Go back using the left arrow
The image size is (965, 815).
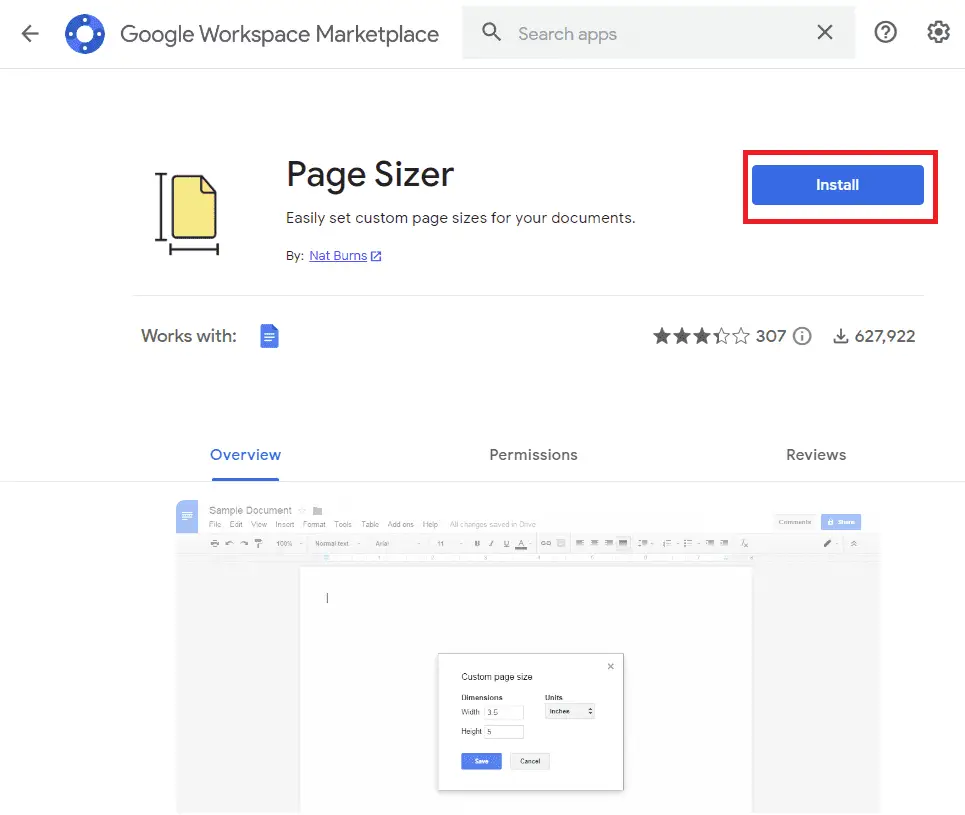(30, 33)
